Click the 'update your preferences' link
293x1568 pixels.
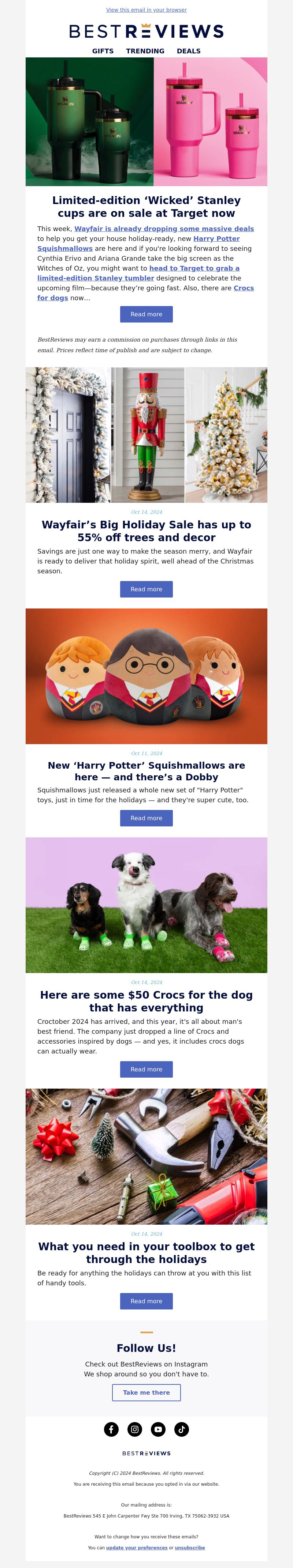(x=137, y=1547)
